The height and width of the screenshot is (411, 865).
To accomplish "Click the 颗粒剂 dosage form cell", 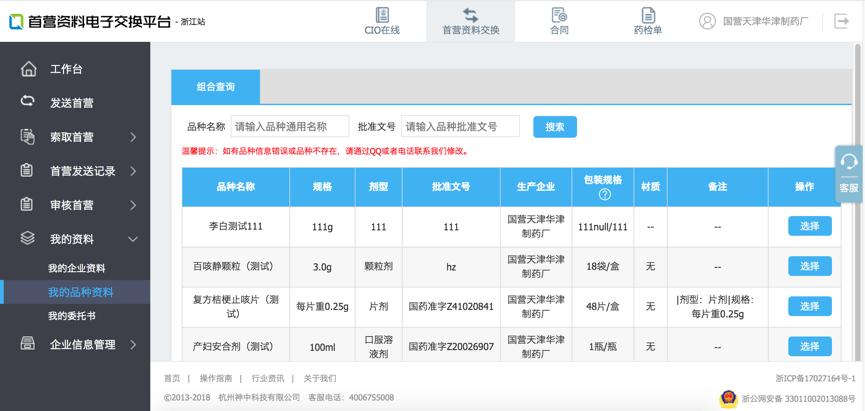I will (378, 266).
